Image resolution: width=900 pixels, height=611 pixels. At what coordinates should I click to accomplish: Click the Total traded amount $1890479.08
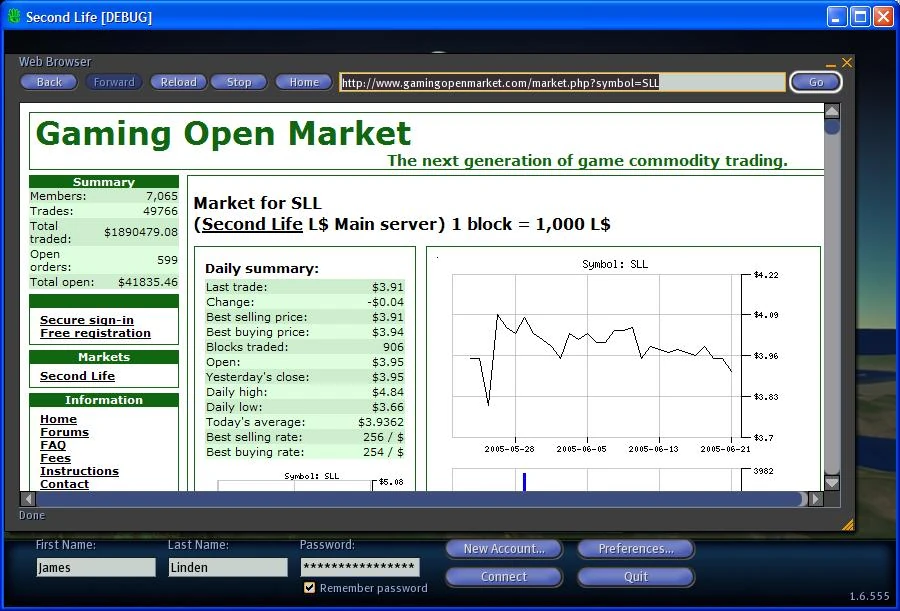(x=141, y=232)
